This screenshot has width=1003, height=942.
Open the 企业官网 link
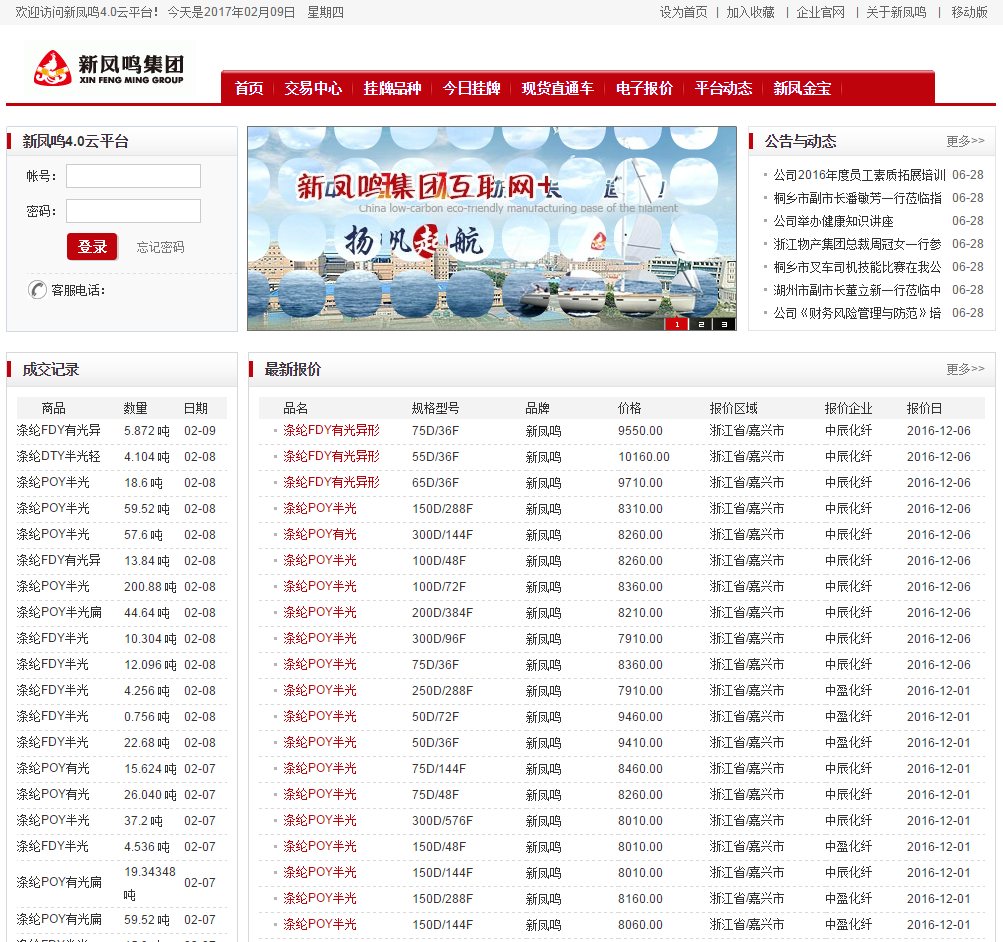click(x=820, y=12)
